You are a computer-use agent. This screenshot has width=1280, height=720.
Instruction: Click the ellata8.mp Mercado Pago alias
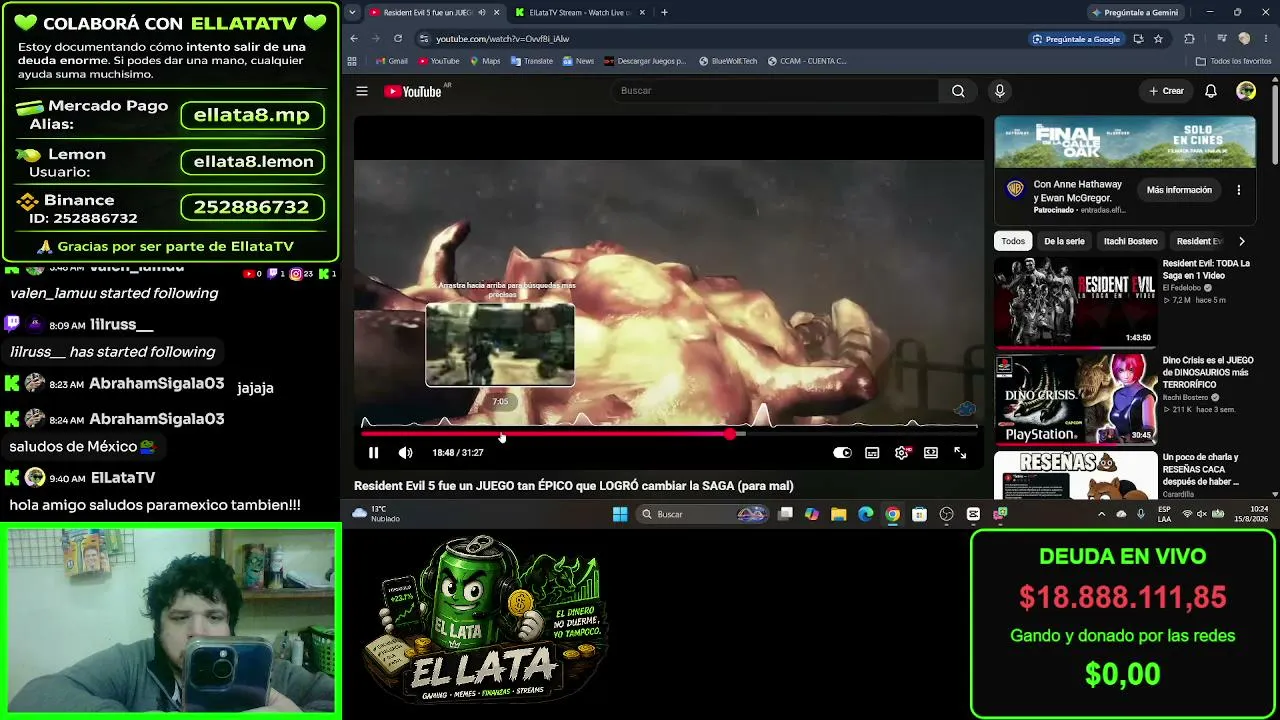pos(252,115)
